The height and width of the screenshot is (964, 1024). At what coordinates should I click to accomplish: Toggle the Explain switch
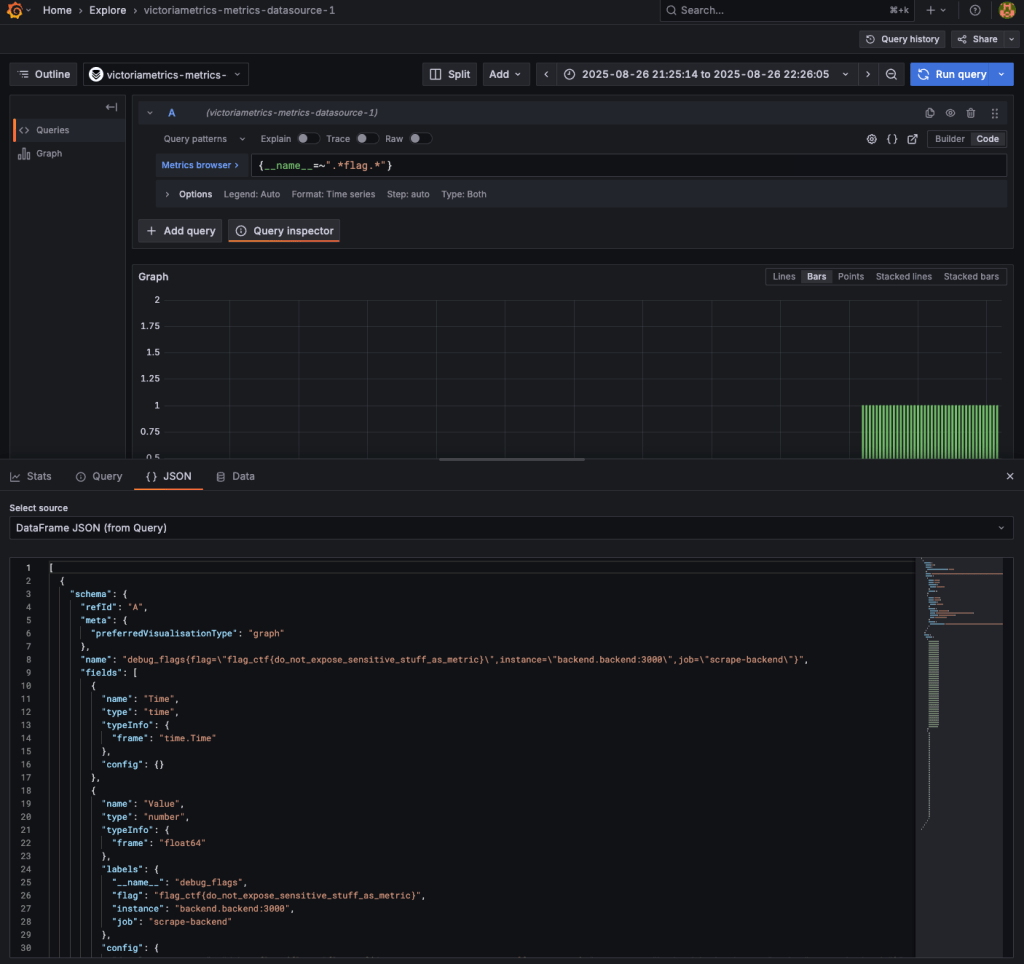pyautogui.click(x=308, y=139)
